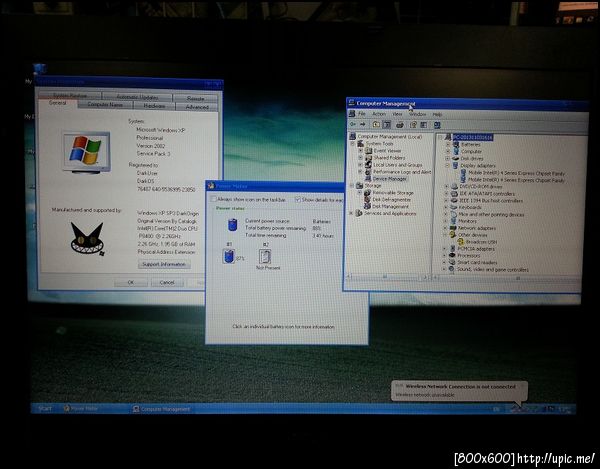The image size is (600, 469).
Task: Open the Window menu in Computer Management
Action: pyautogui.click(x=417, y=114)
